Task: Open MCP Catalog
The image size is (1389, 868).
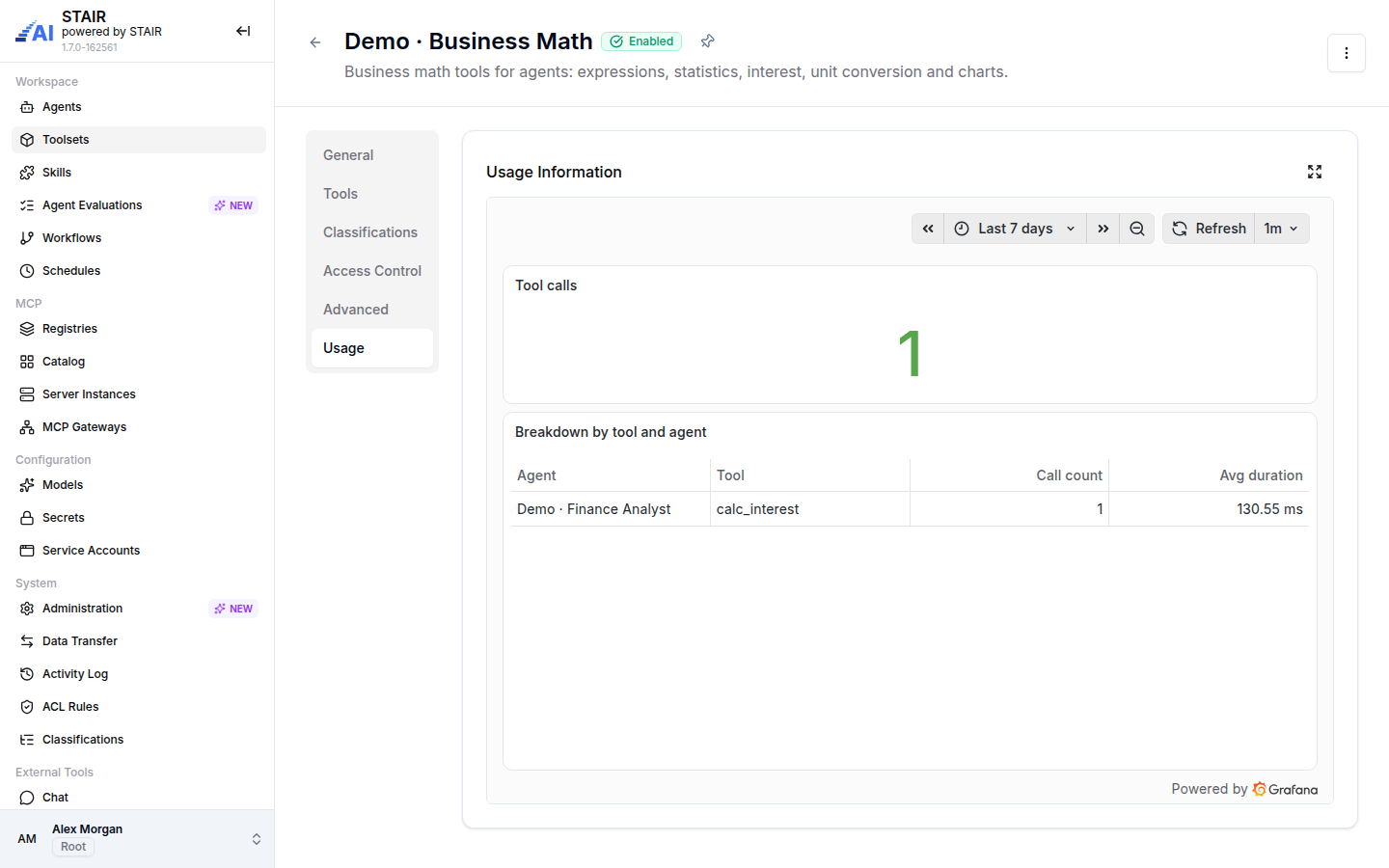Action: click(x=139, y=362)
